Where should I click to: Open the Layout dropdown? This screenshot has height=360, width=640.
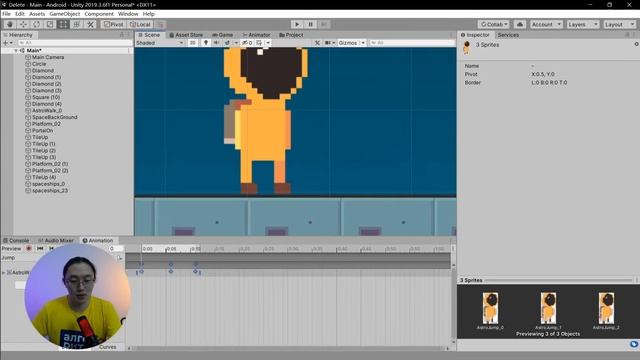point(619,24)
